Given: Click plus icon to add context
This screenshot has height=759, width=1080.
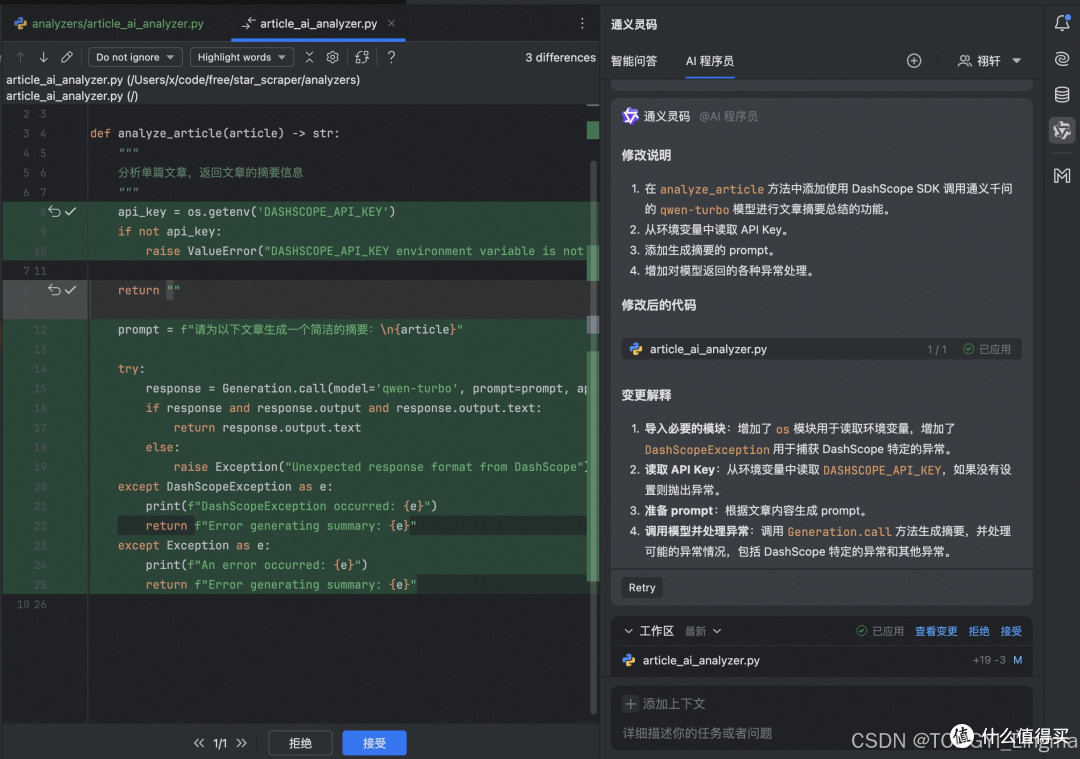Looking at the screenshot, I should point(630,704).
